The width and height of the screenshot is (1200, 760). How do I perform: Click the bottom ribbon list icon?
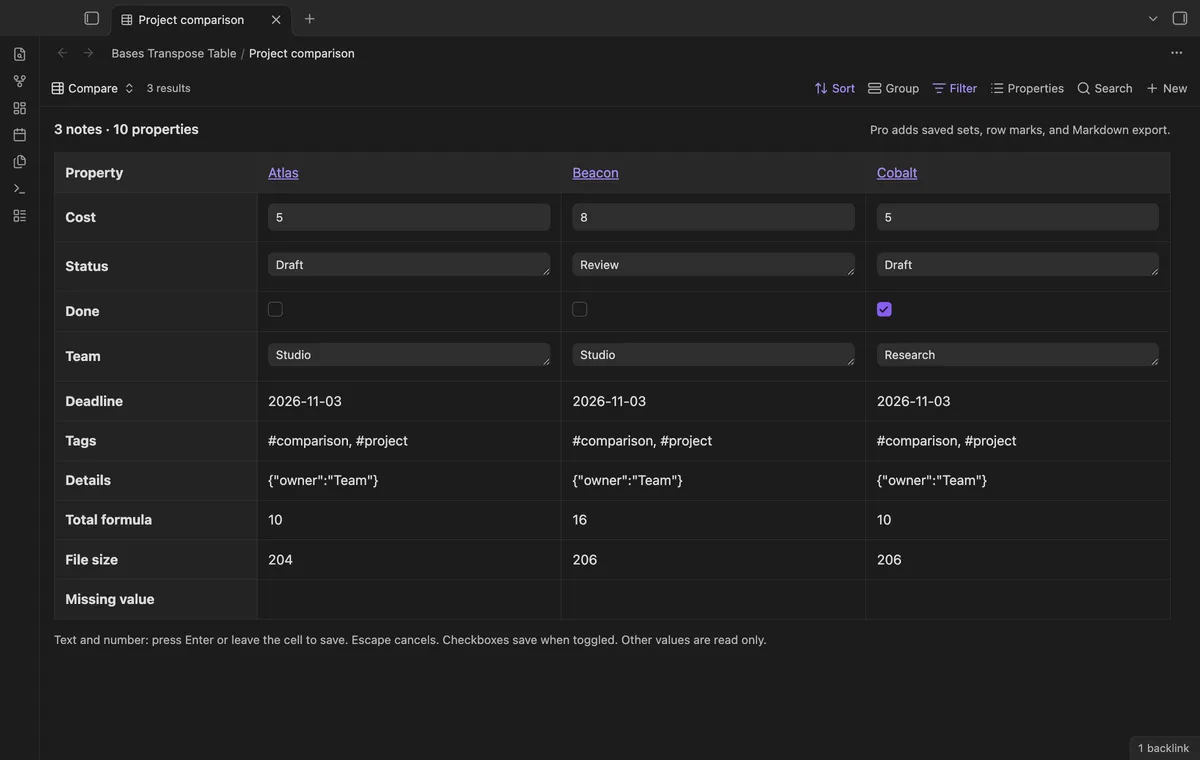pyautogui.click(x=19, y=216)
